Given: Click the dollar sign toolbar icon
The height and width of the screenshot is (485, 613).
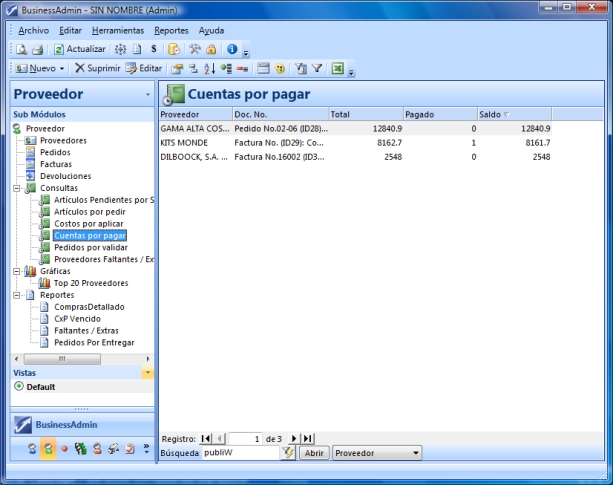Looking at the screenshot, I should [x=153, y=49].
